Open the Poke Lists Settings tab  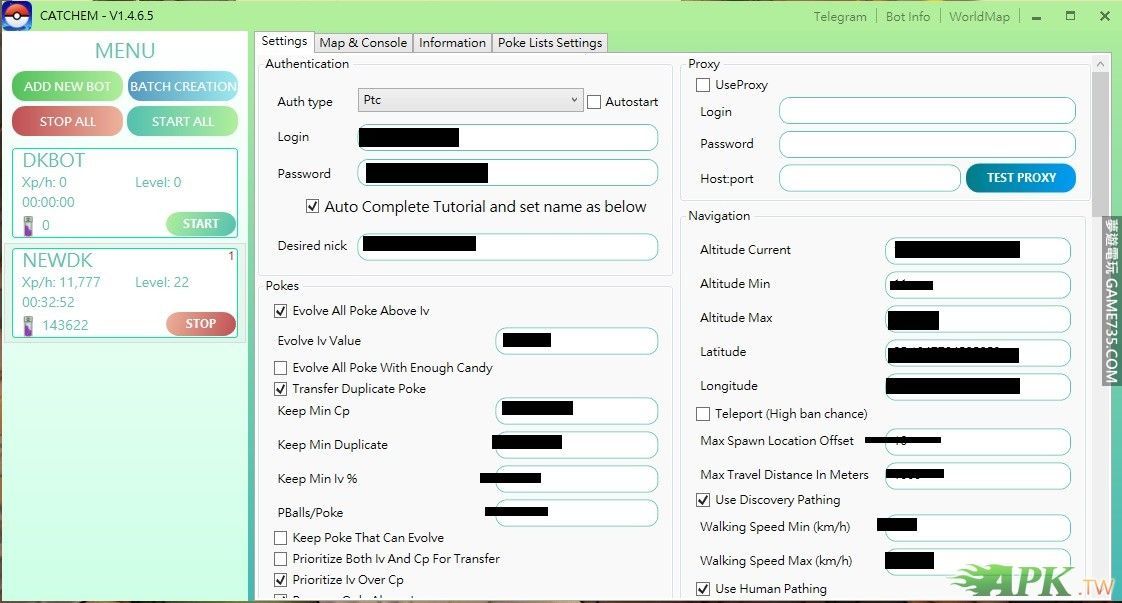pyautogui.click(x=549, y=42)
